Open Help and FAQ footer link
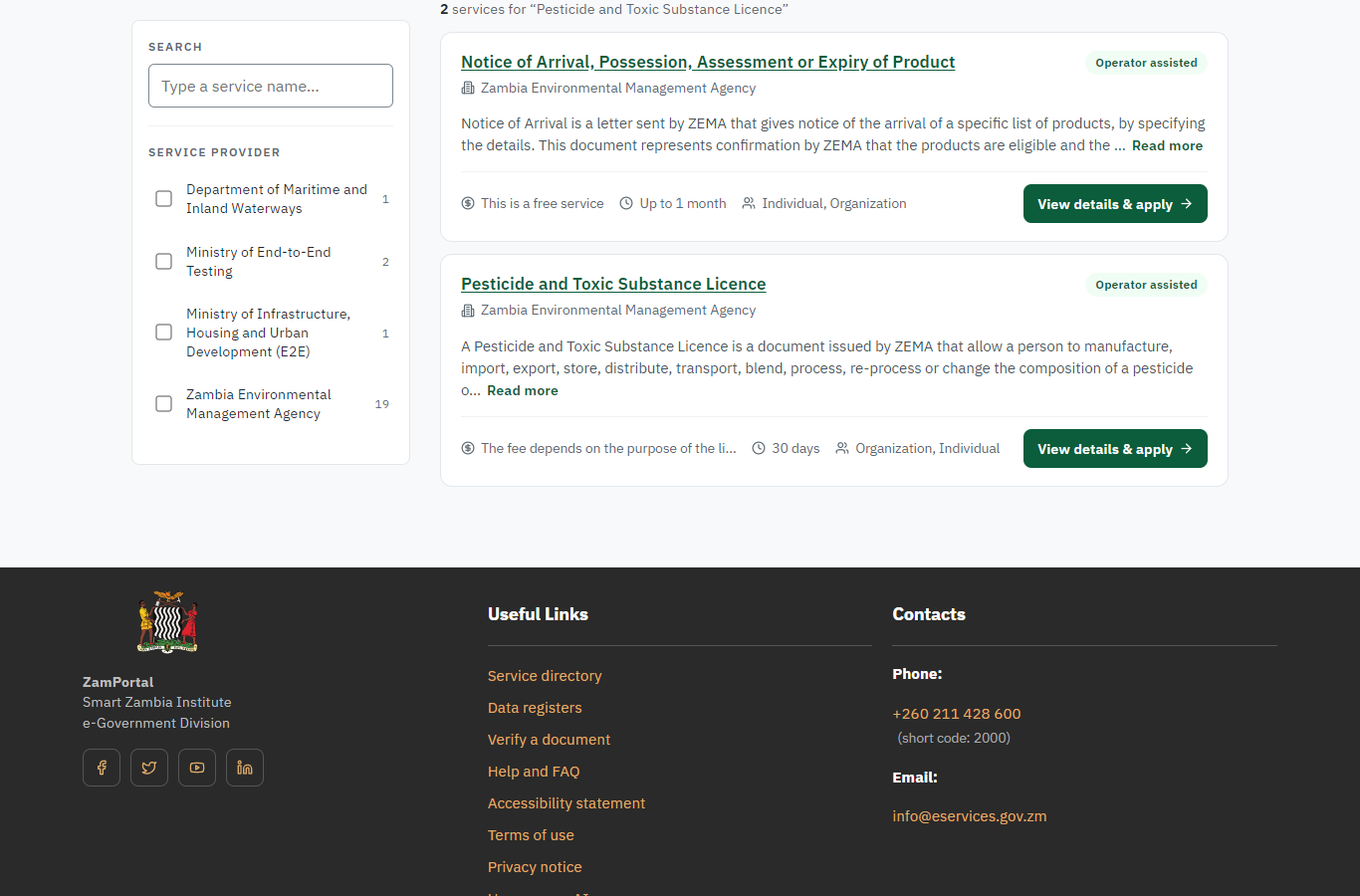 click(x=534, y=772)
